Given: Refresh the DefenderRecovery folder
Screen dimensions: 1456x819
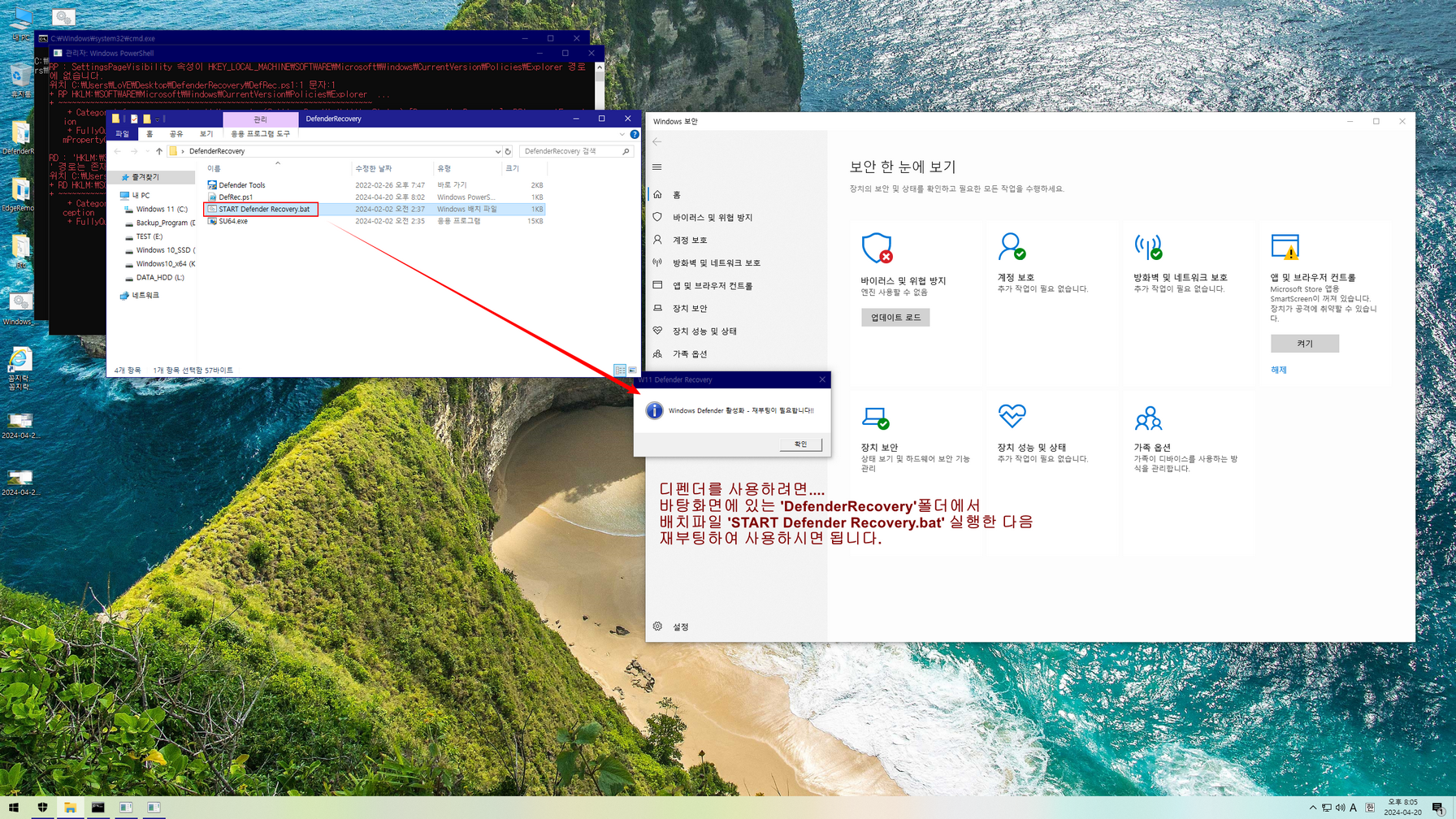Looking at the screenshot, I should tap(508, 151).
